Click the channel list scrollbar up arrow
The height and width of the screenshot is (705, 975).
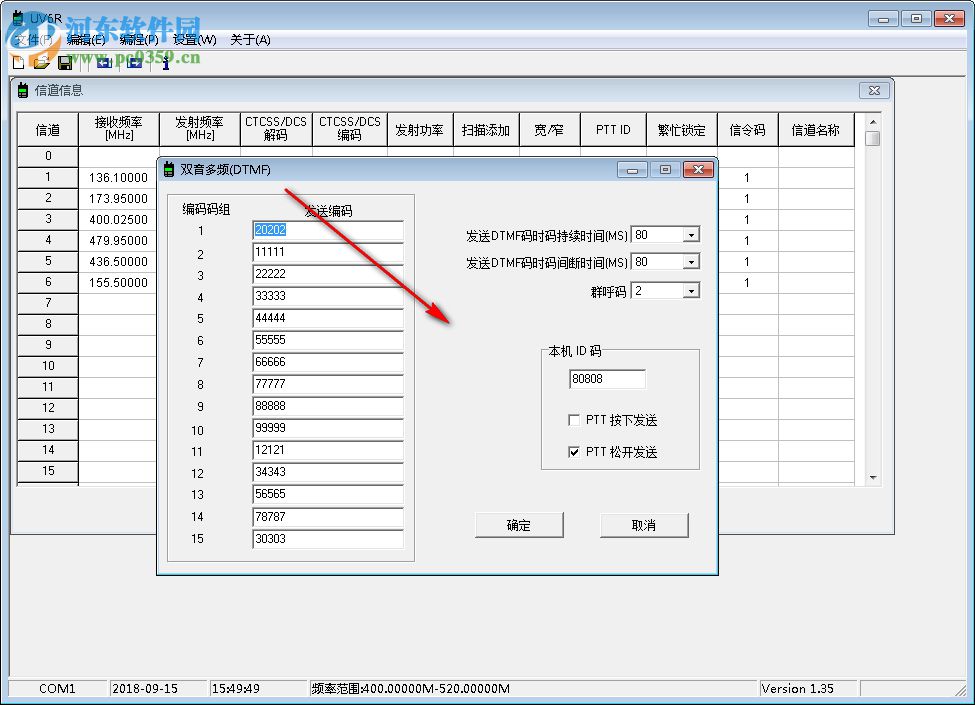coord(873,122)
